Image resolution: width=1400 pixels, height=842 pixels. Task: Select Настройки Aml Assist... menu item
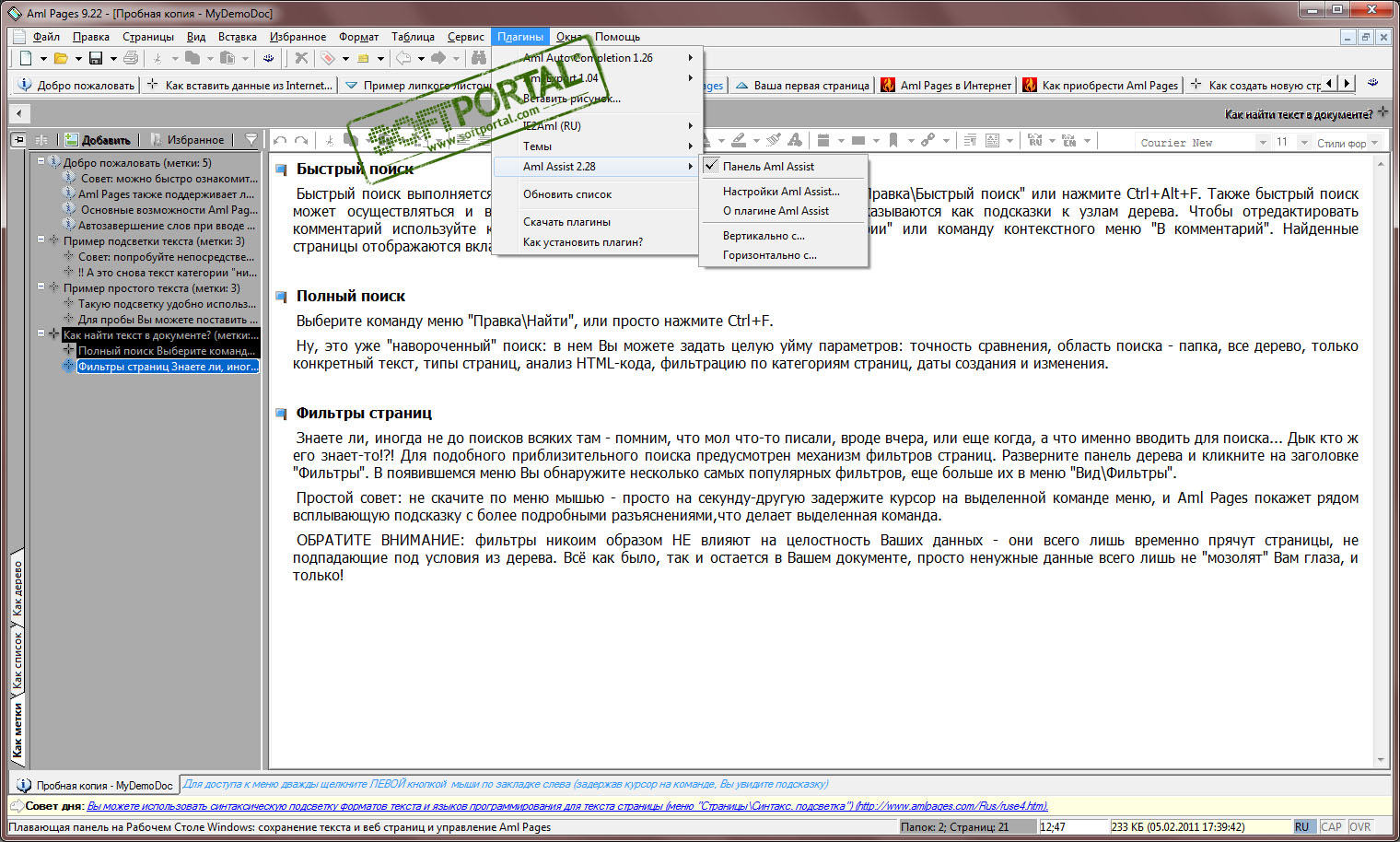(784, 192)
